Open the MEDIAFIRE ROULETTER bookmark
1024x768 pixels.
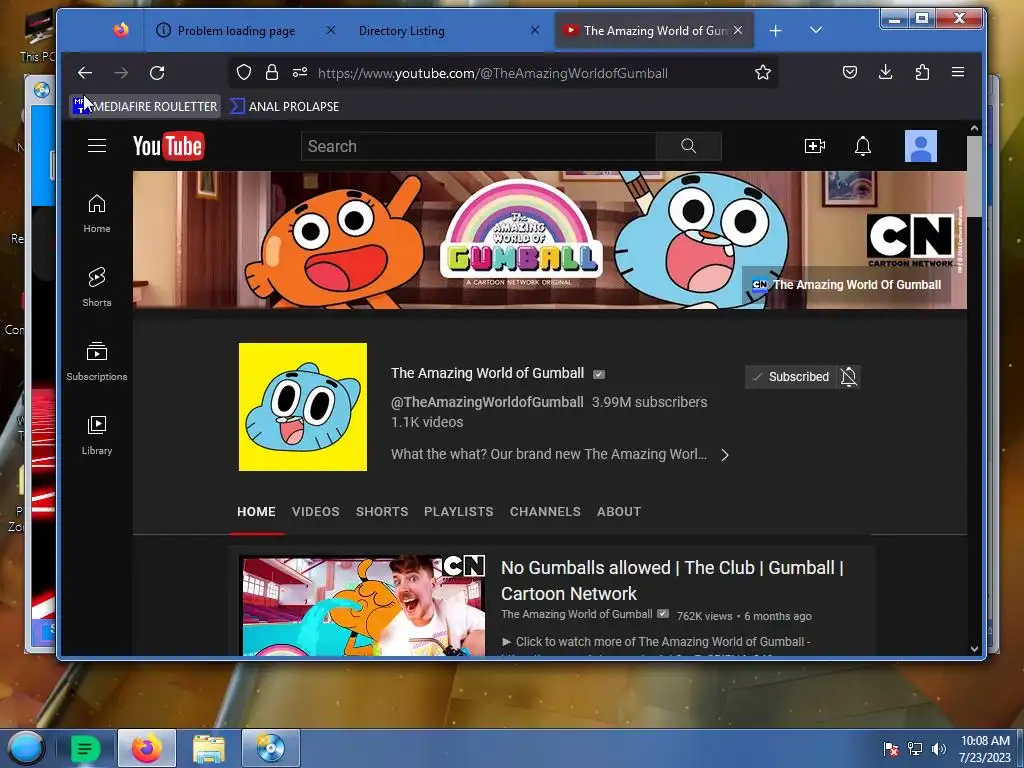[x=145, y=106]
